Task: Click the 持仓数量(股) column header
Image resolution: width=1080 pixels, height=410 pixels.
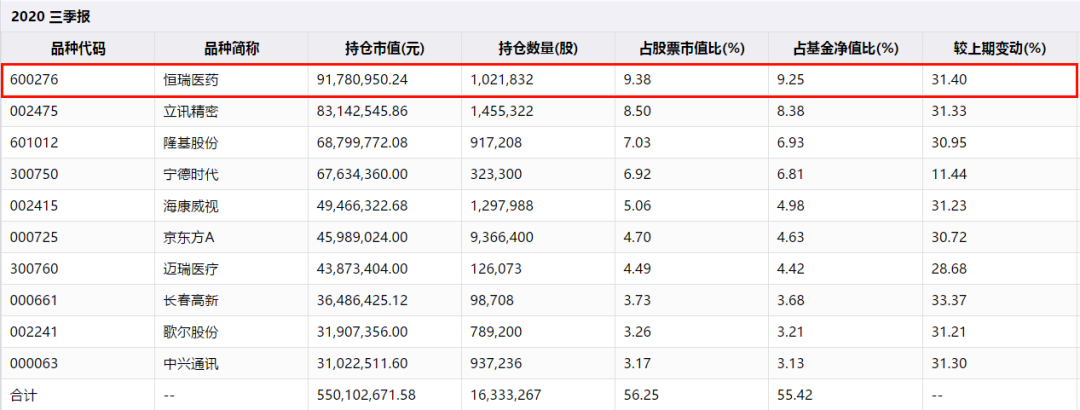Action: click(x=538, y=48)
